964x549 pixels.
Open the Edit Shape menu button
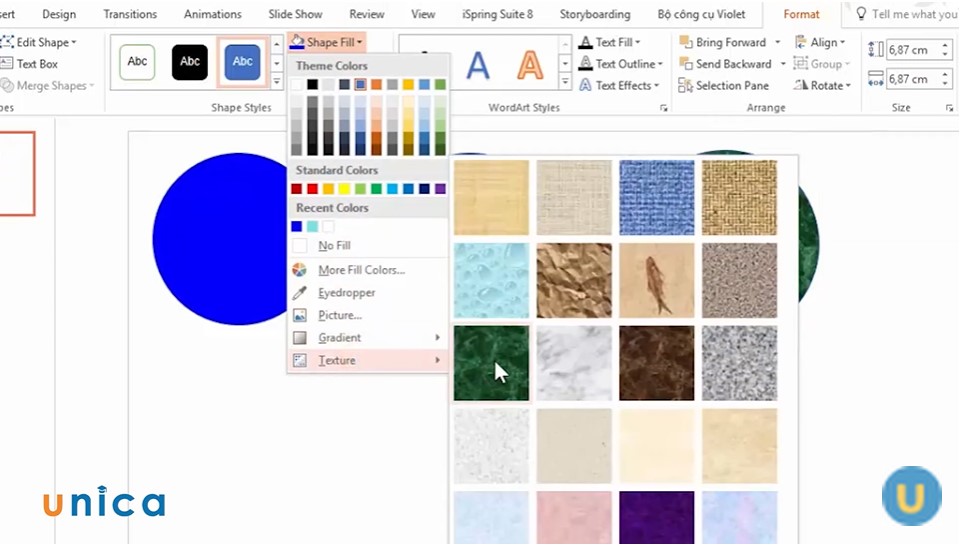42,43
